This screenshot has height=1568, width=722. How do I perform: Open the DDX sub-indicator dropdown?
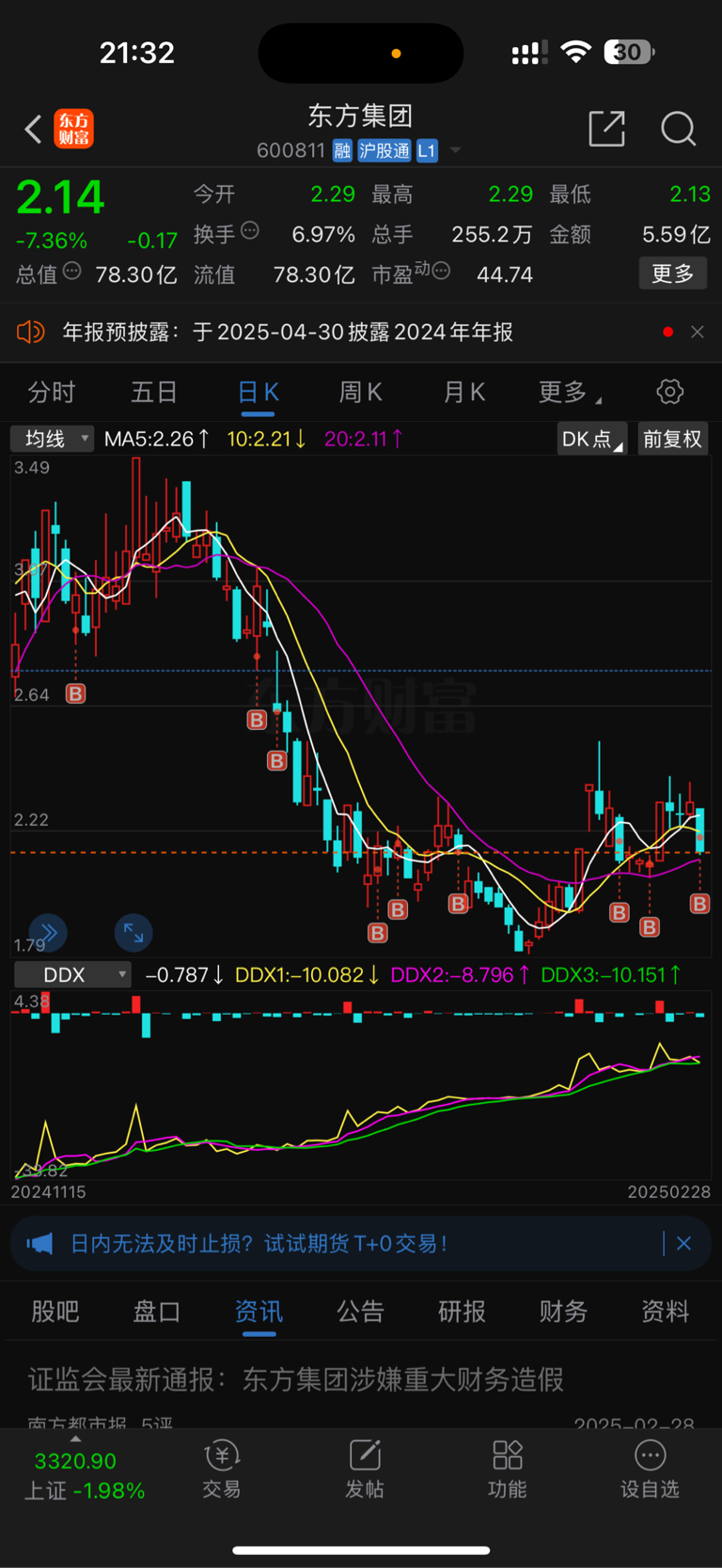click(71, 975)
